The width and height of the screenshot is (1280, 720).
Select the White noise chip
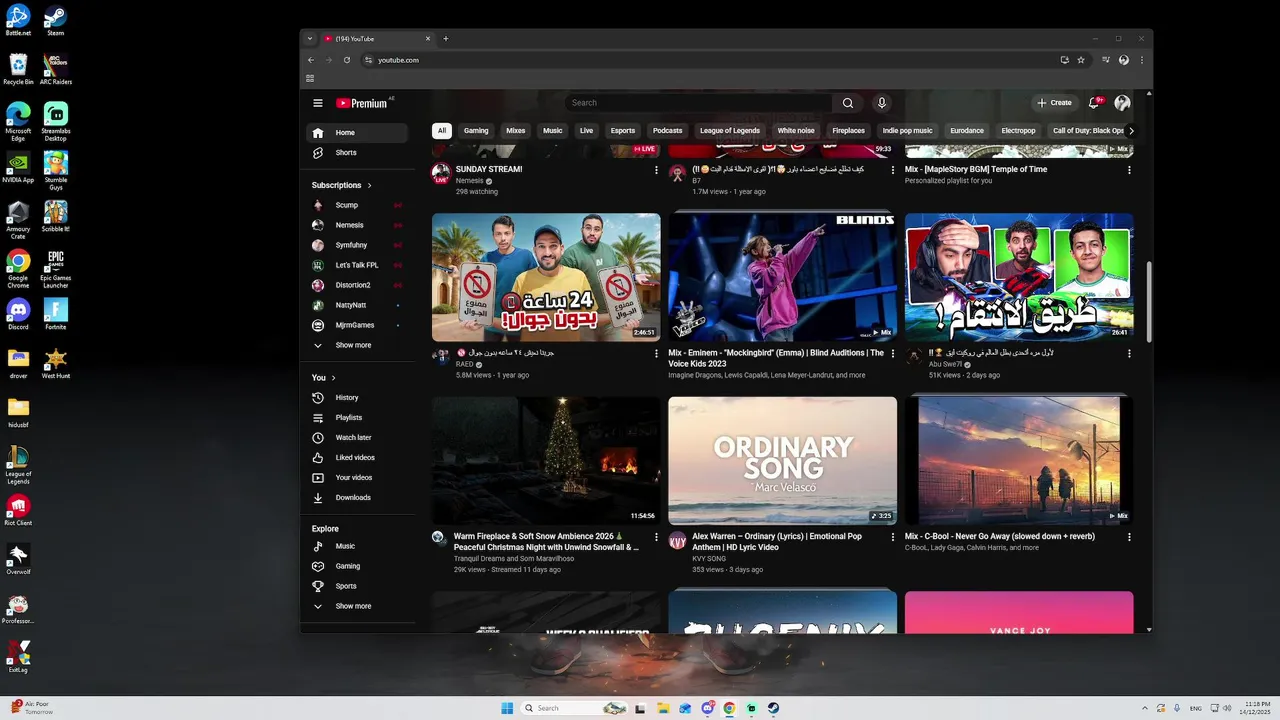pos(796,130)
